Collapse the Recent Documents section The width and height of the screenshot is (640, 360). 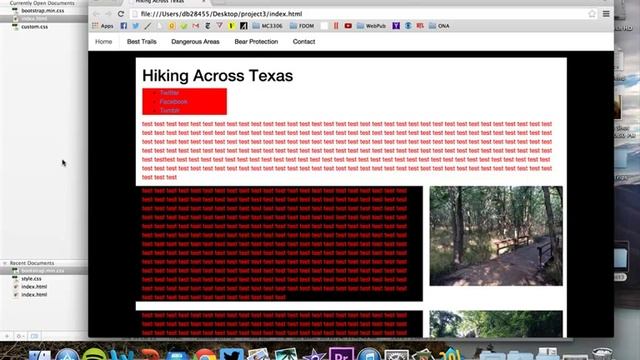[x=5, y=263]
